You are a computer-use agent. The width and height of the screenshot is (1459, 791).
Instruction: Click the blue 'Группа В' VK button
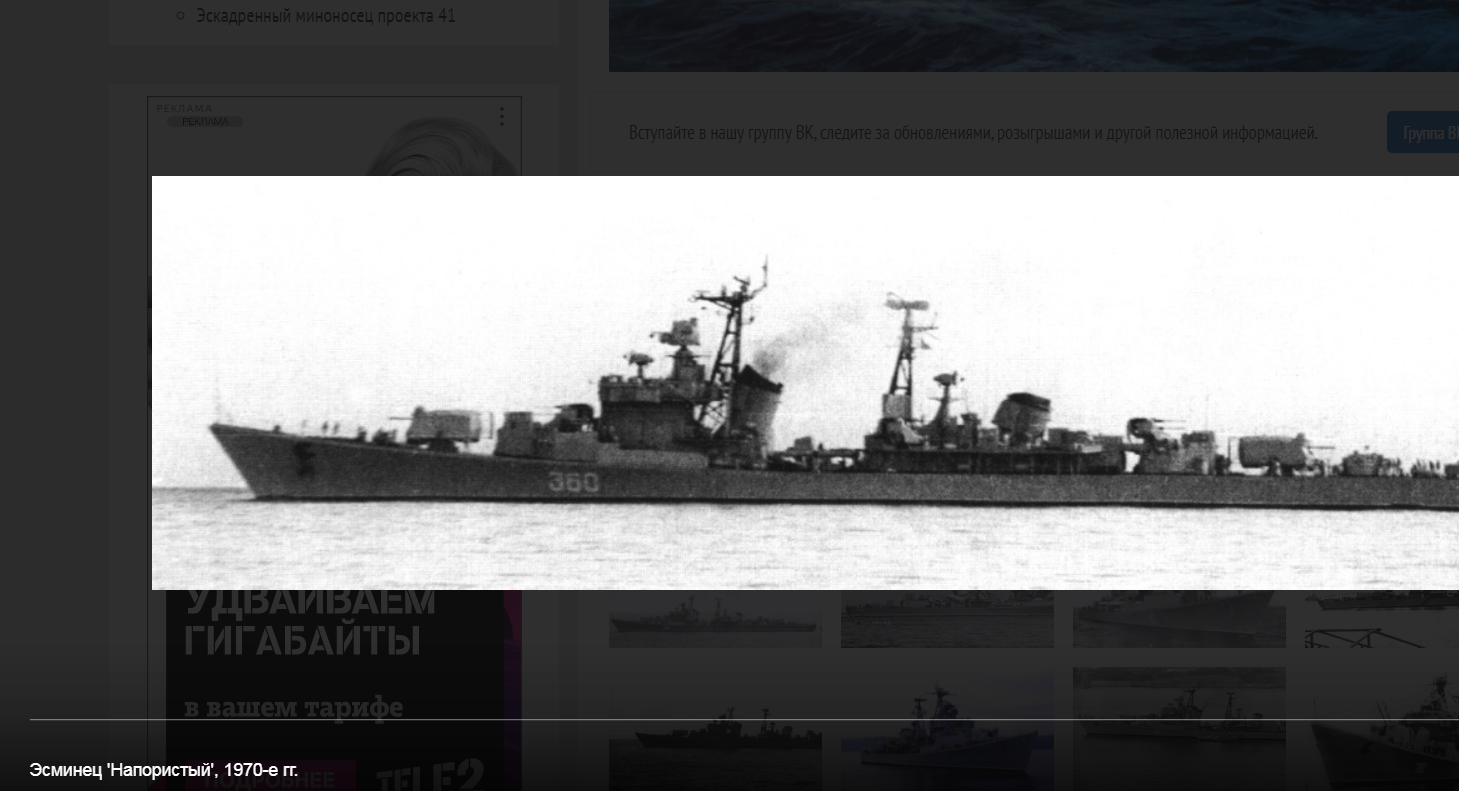pos(1423,133)
